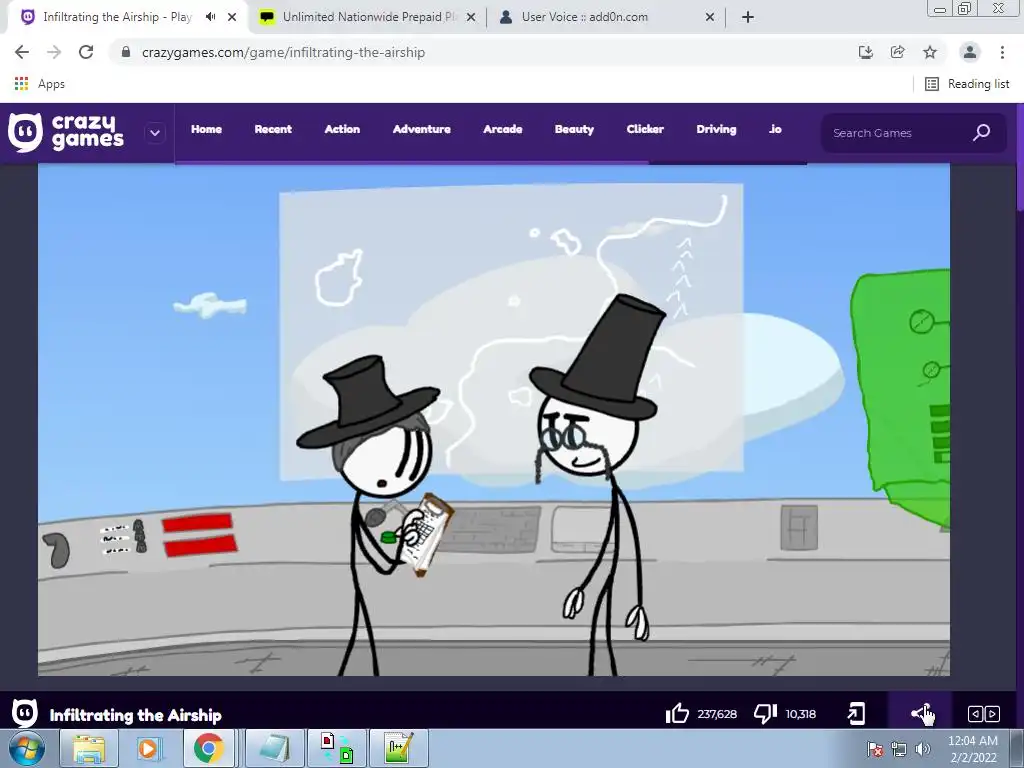1024x768 pixels.
Task: Reload the current page
Action: [86, 52]
